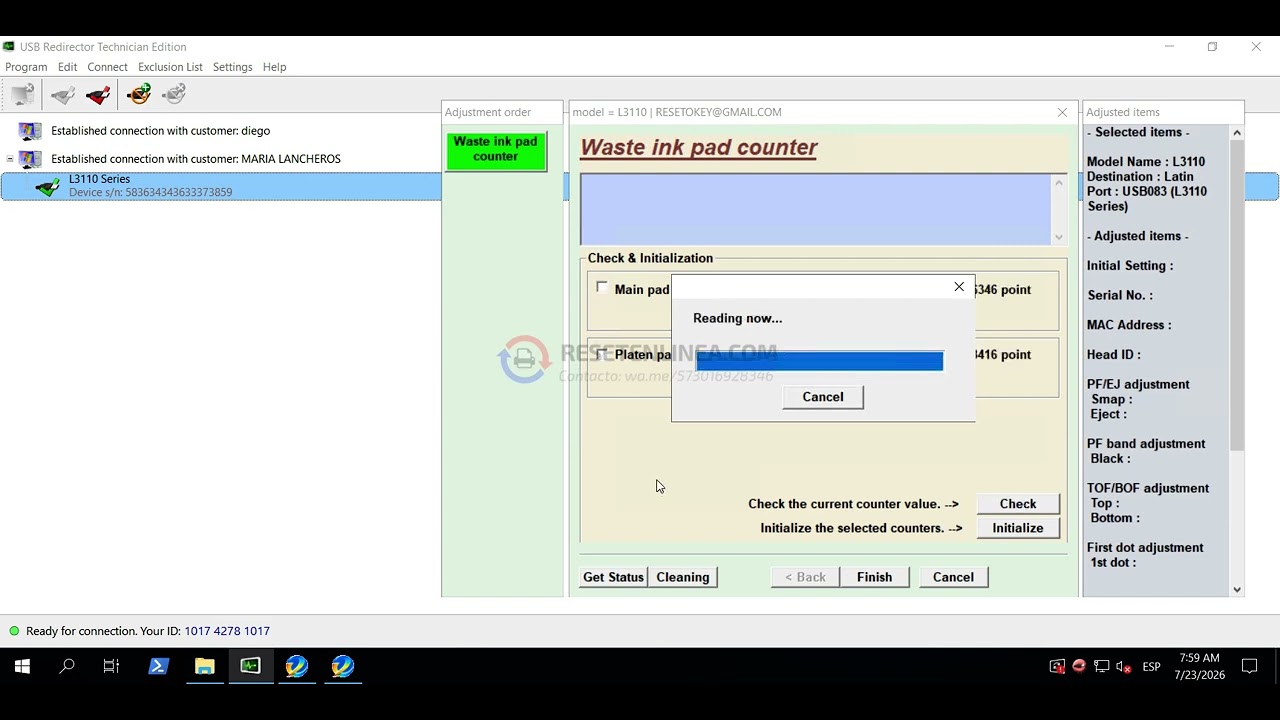The height and width of the screenshot is (720, 1280).
Task: Click inside the lavender message text box
Action: tap(816, 210)
